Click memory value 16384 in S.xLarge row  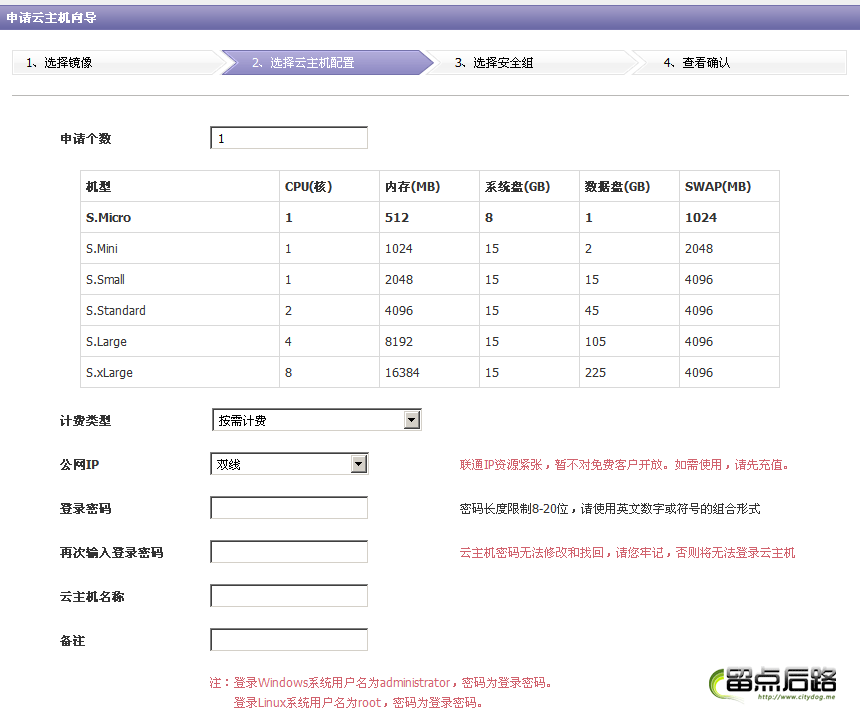coord(402,372)
